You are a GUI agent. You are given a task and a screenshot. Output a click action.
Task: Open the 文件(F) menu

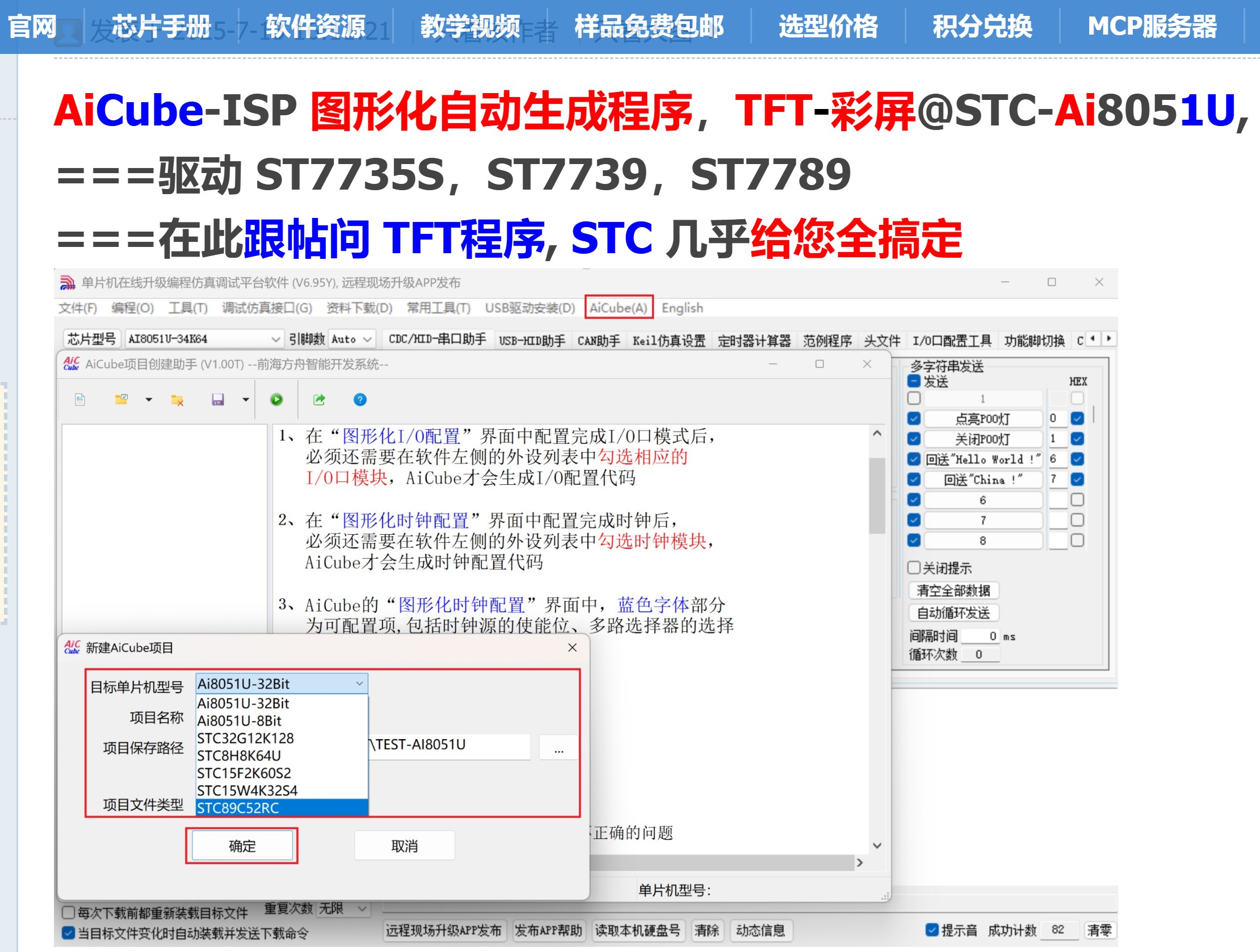(78, 308)
